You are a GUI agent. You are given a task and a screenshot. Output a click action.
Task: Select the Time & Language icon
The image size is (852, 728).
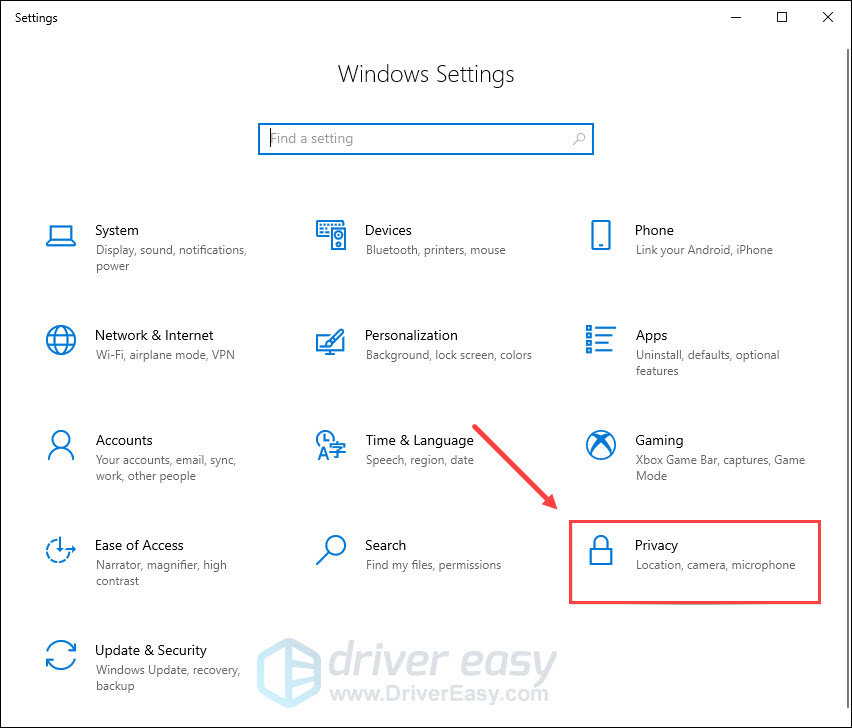click(x=330, y=445)
